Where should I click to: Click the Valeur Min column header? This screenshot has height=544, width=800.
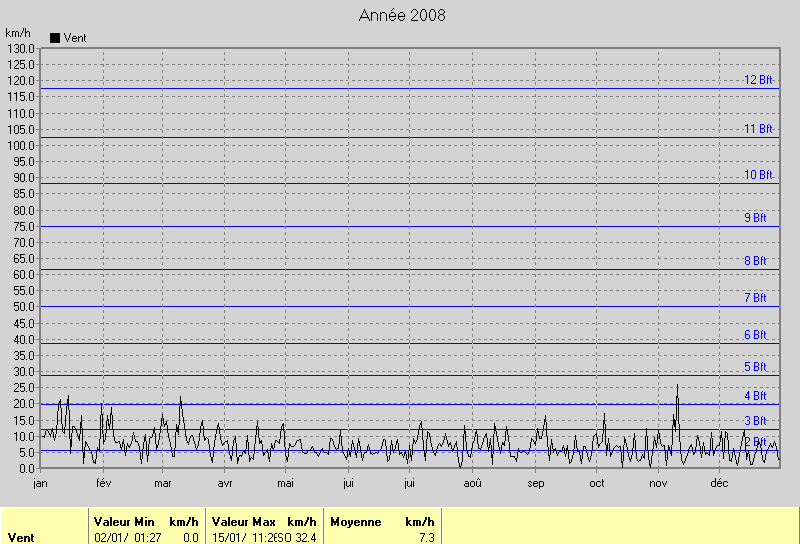tap(124, 522)
